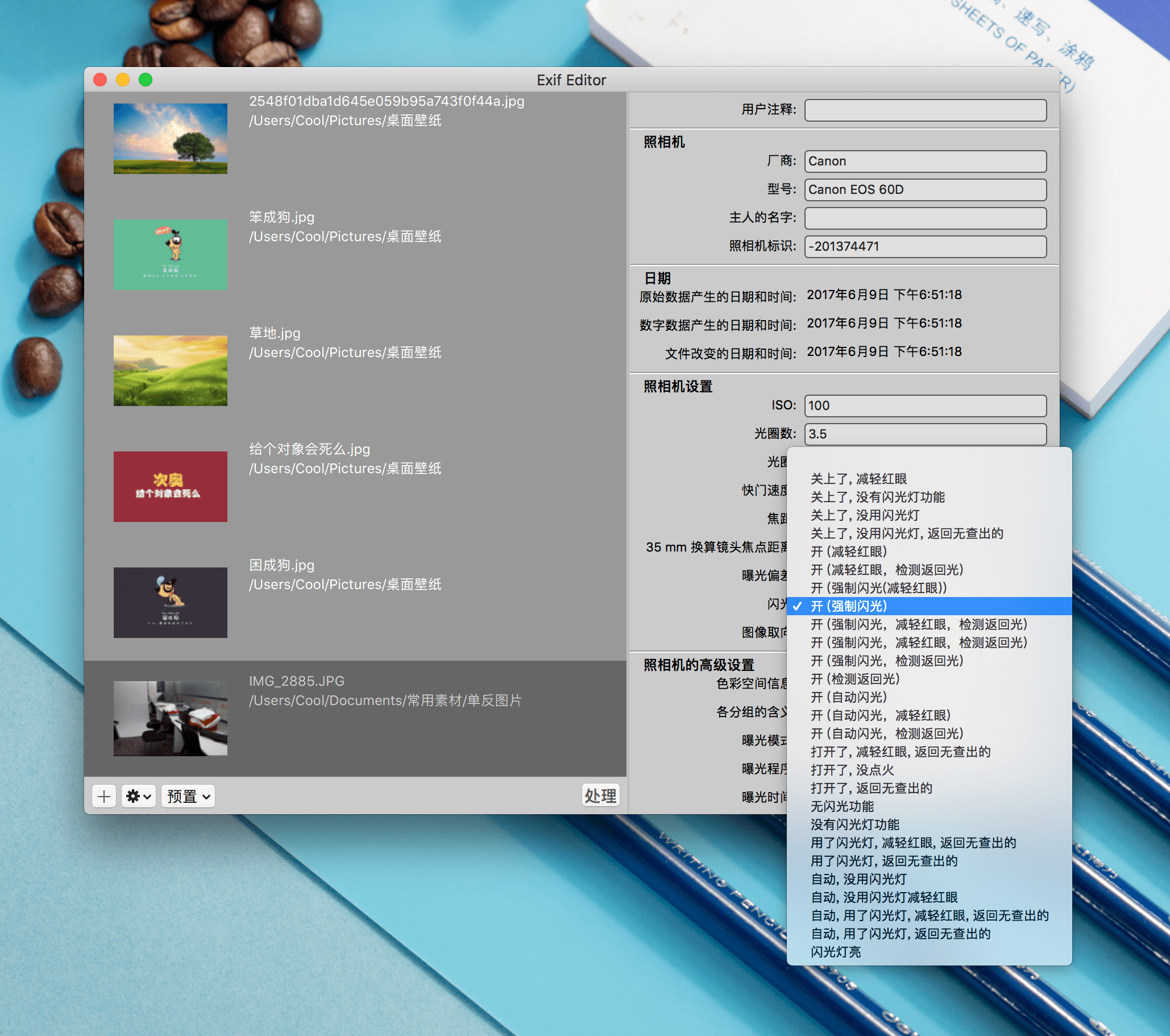The width and height of the screenshot is (1170, 1036).
Task: Select the tree landscape photo thumbnail
Action: [x=170, y=139]
